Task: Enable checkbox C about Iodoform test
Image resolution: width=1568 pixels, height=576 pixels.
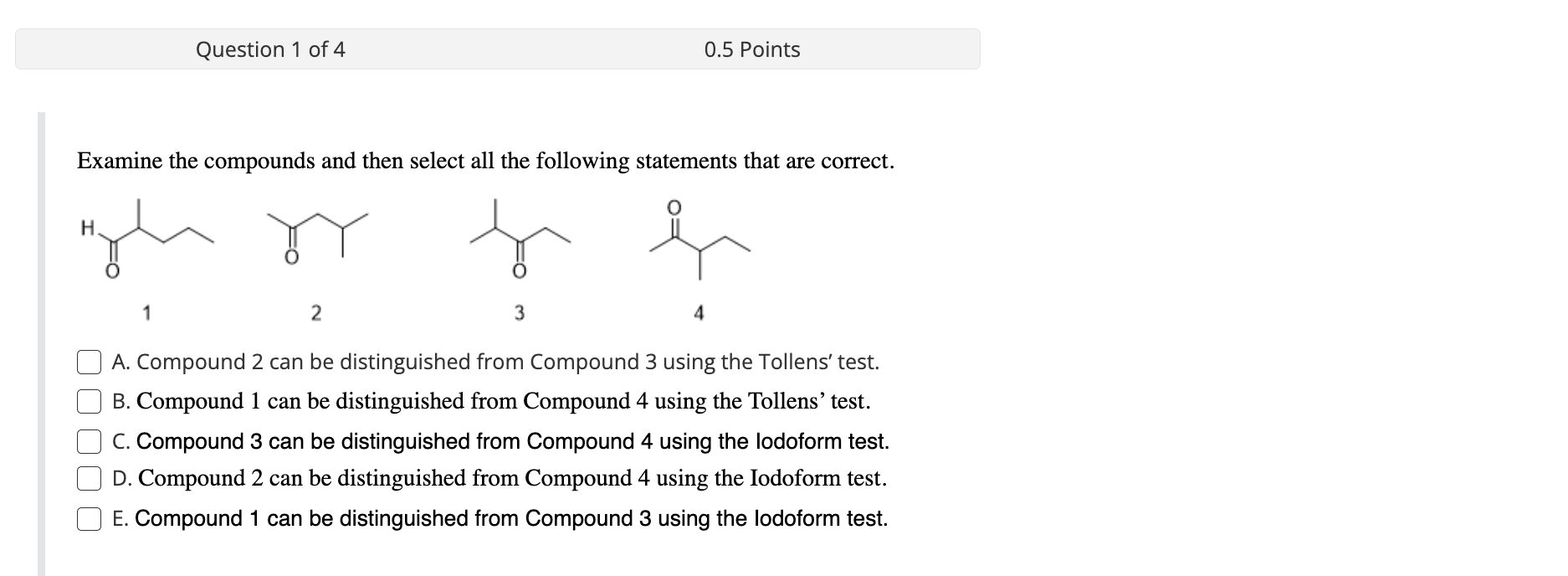Action: point(90,440)
